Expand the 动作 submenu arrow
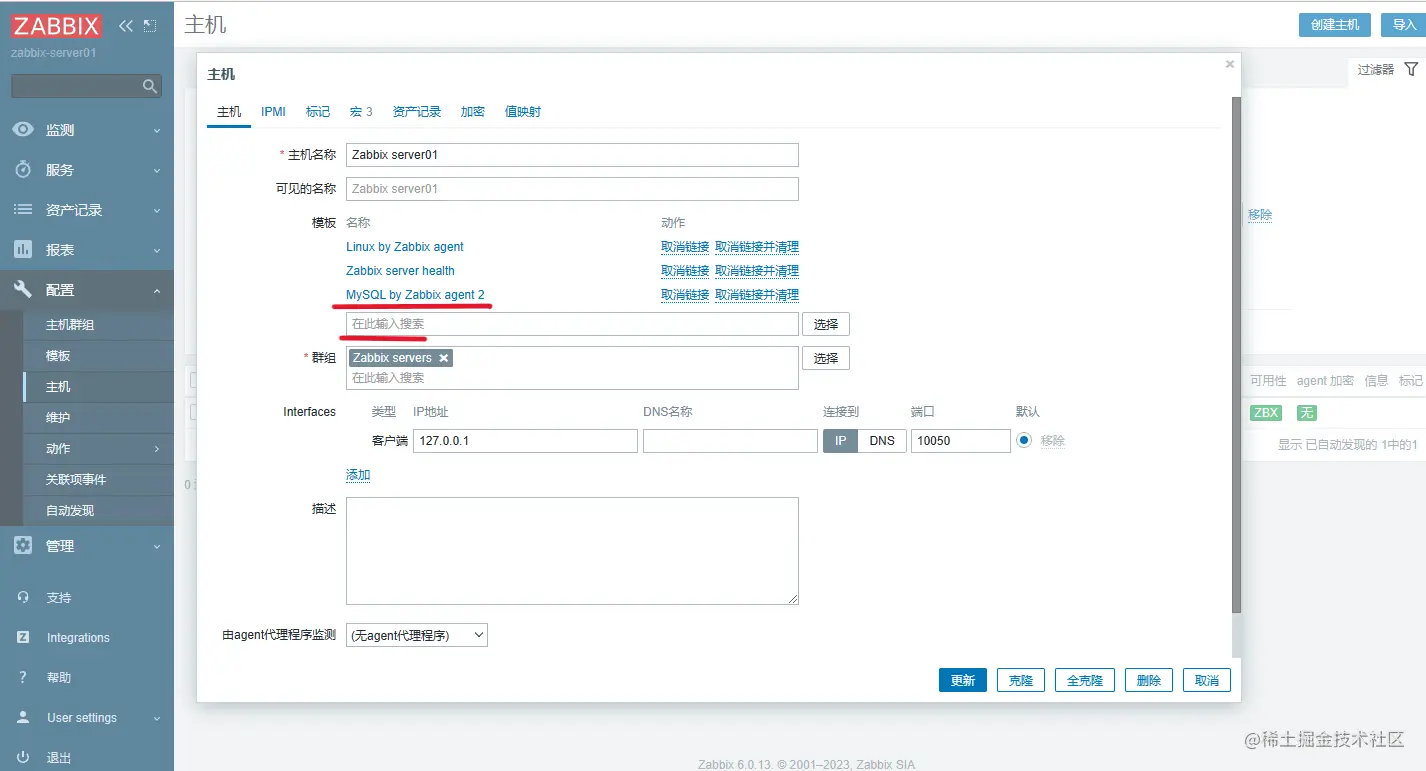 tap(157, 449)
